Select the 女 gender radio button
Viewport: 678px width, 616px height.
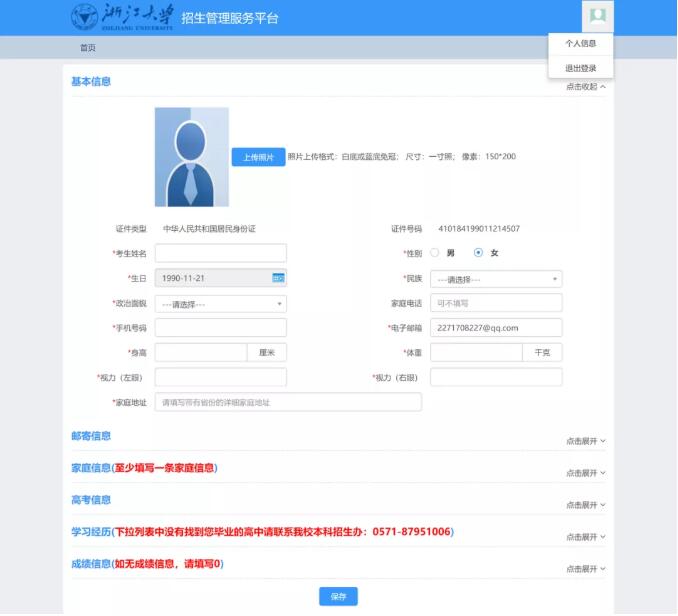pos(478,253)
